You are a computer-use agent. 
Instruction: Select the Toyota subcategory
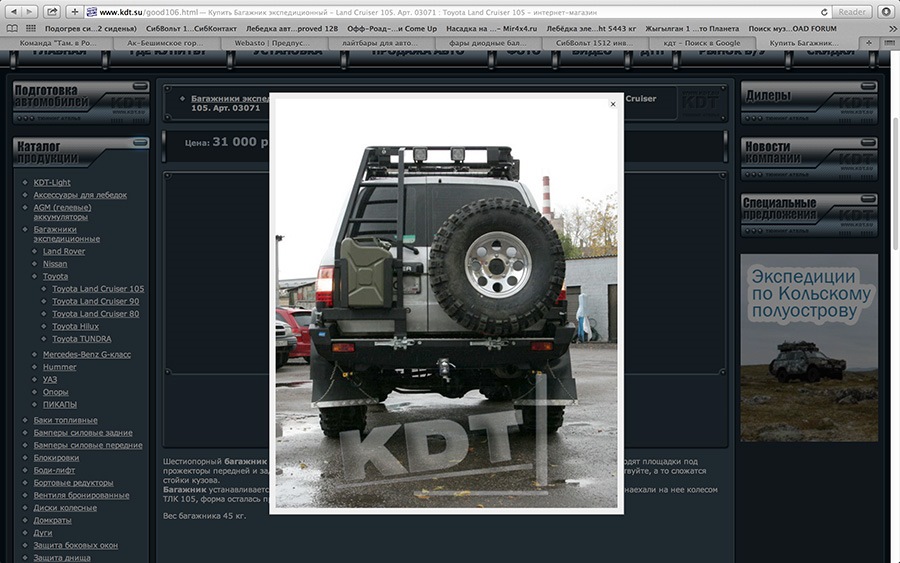click(x=55, y=277)
